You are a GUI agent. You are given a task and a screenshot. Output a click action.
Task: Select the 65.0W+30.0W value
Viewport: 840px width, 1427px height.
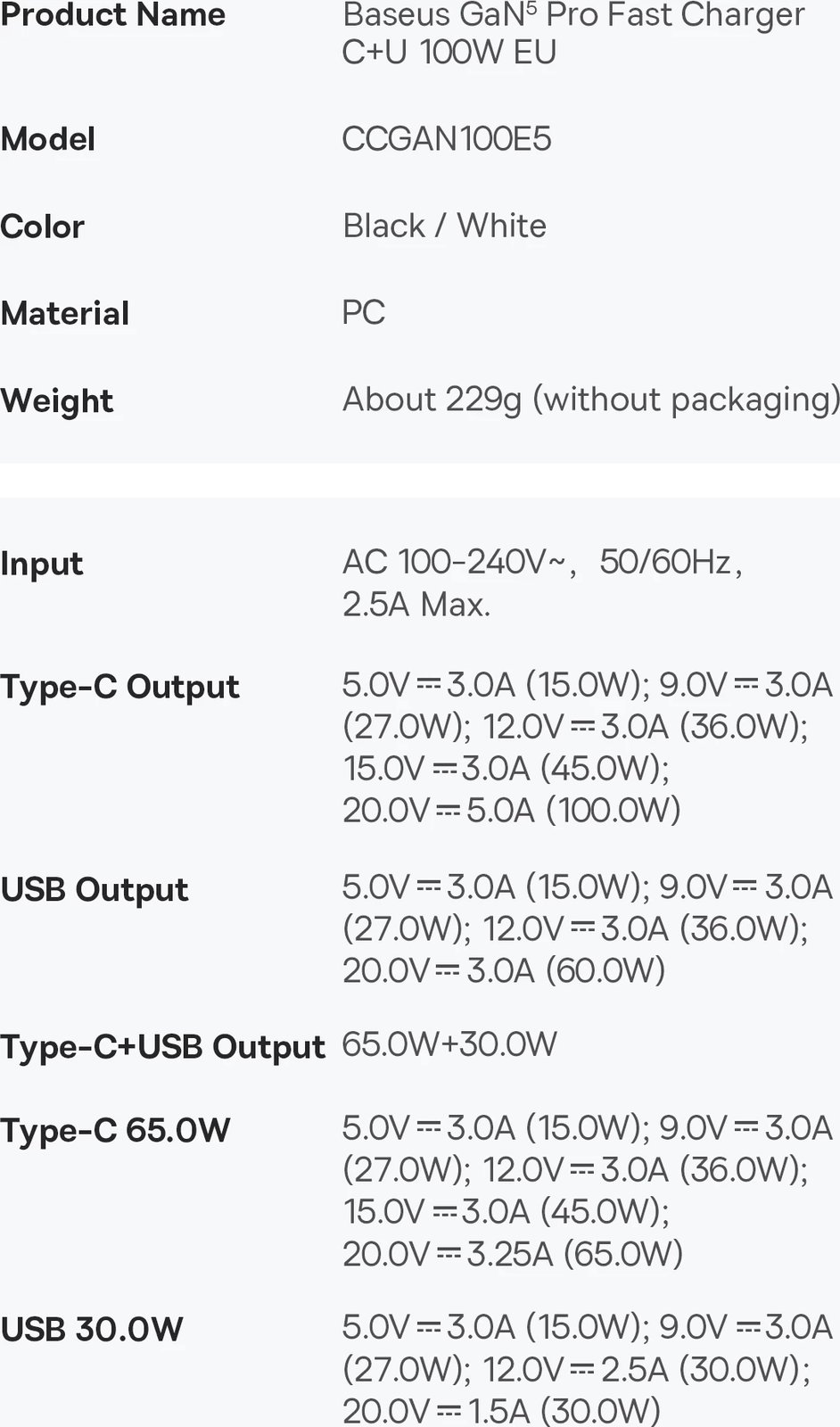tap(449, 1043)
